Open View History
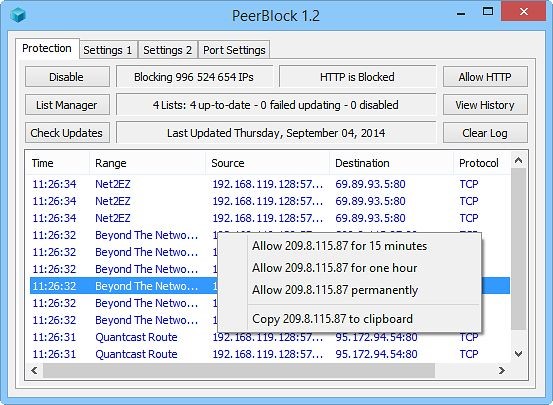The image size is (553, 405). [485, 104]
